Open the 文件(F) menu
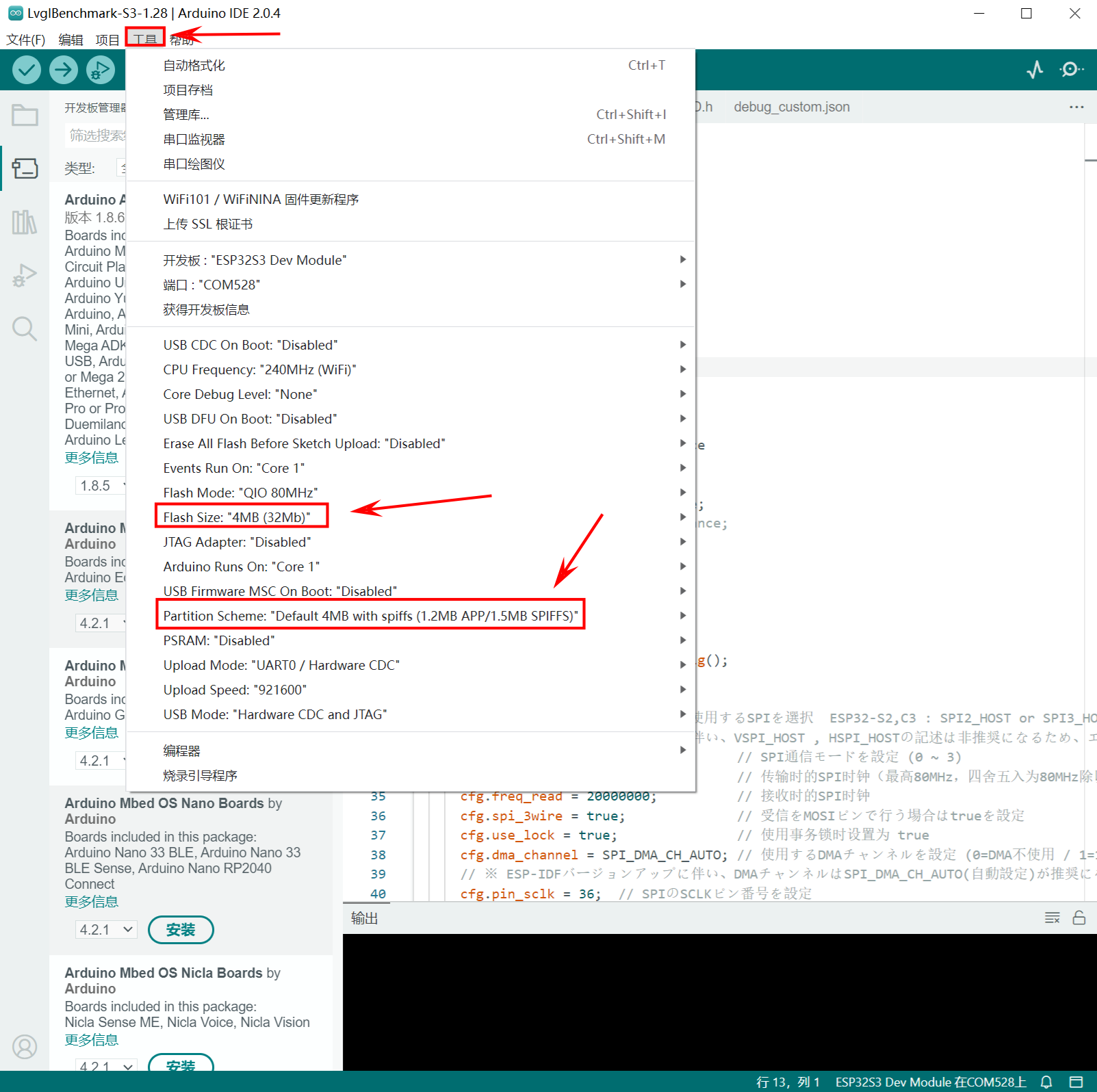Screen dimensions: 1097x1092 [26, 40]
